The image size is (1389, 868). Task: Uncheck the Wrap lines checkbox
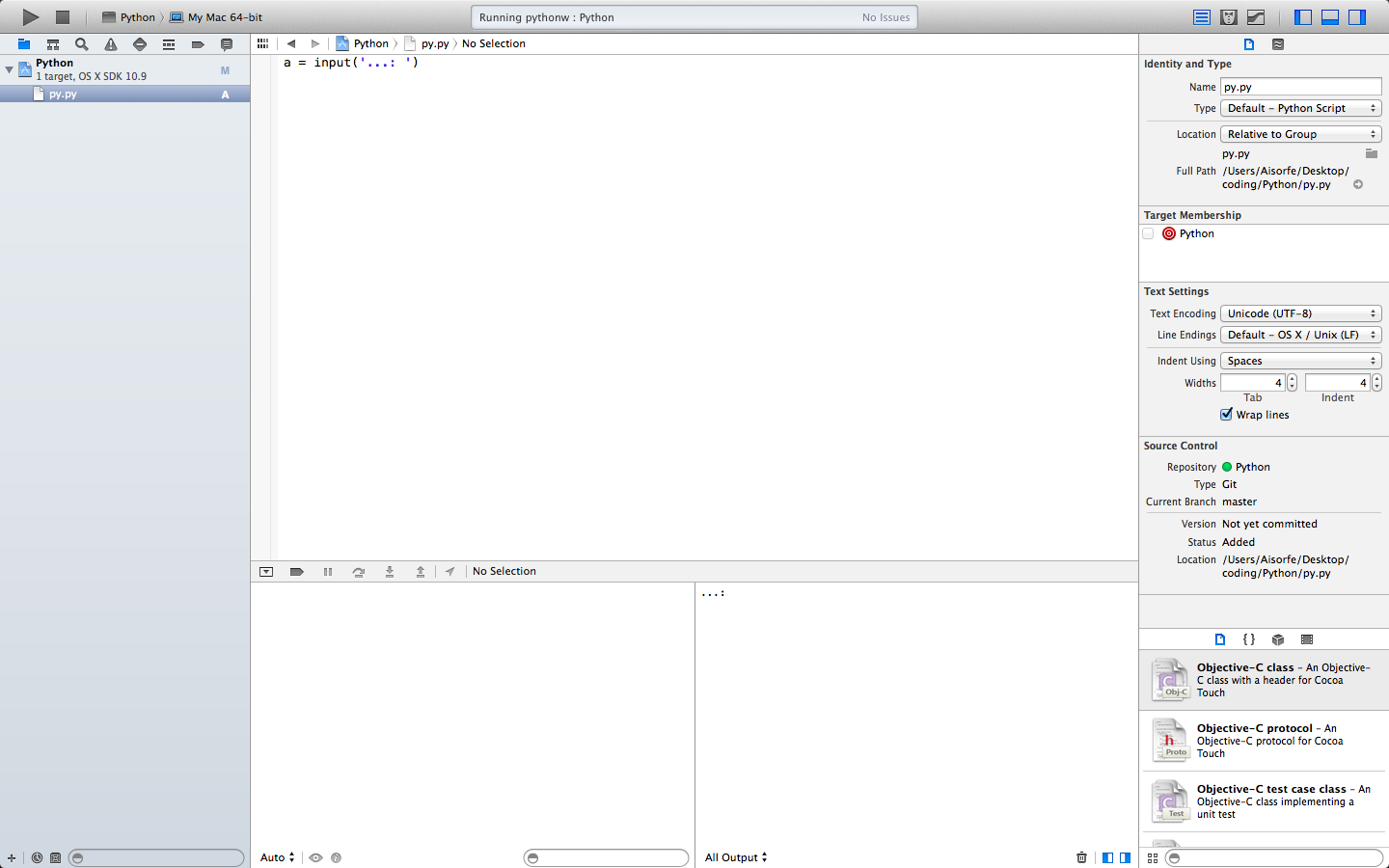[x=1227, y=415]
